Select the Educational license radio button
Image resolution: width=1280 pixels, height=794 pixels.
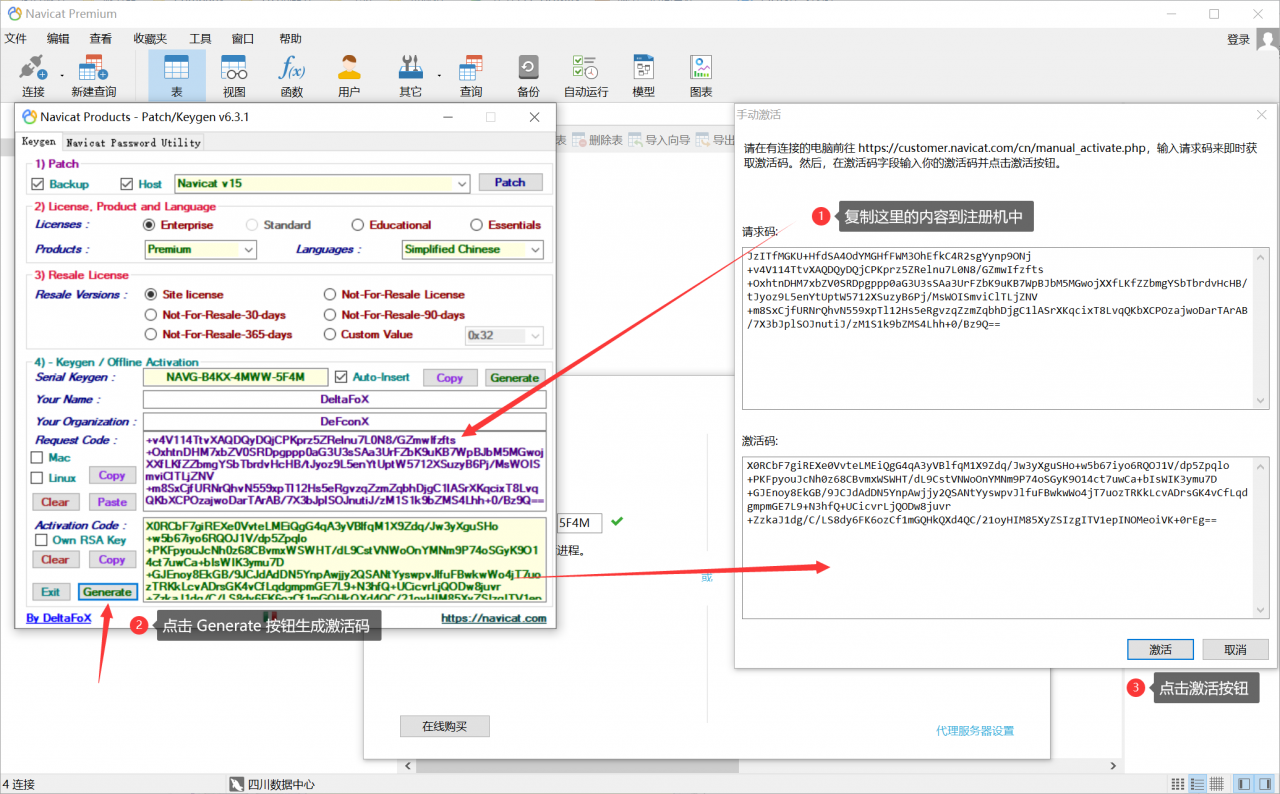(x=358, y=225)
